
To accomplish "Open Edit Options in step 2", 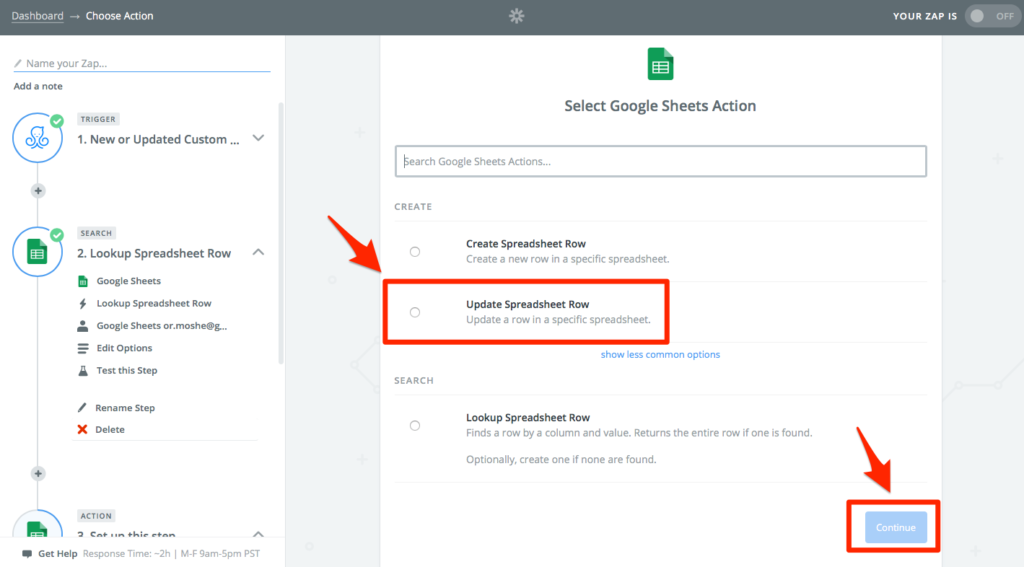I will tap(124, 348).
